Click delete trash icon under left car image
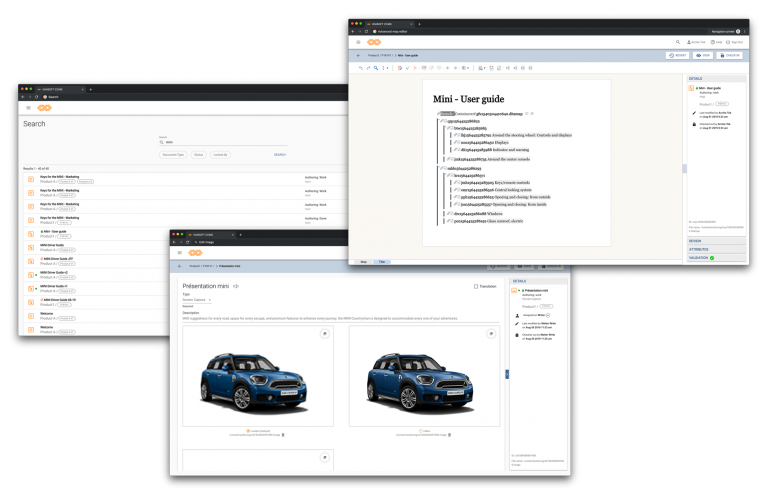The height and width of the screenshot is (492, 768). click(x=283, y=435)
